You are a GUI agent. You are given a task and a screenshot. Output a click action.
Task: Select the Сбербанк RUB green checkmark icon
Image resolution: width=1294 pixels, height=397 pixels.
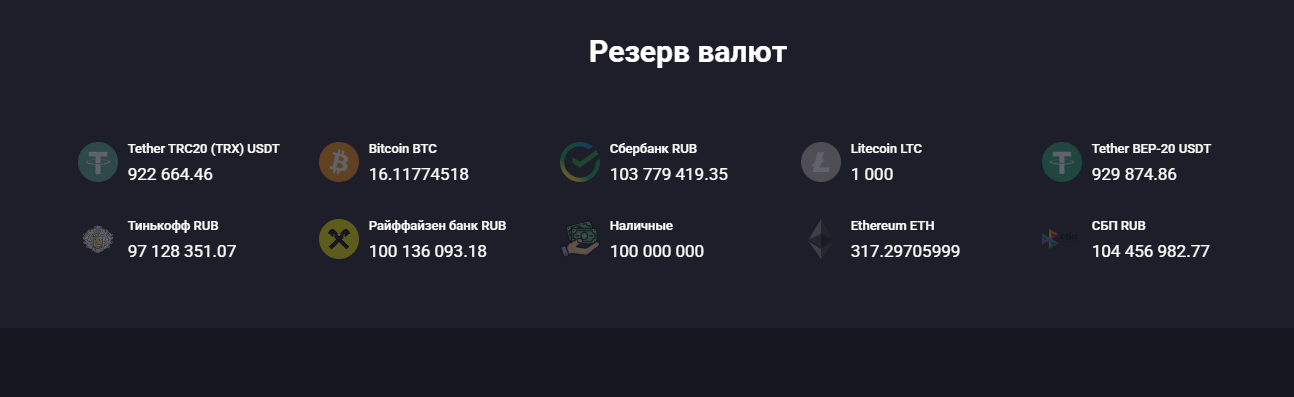point(580,162)
